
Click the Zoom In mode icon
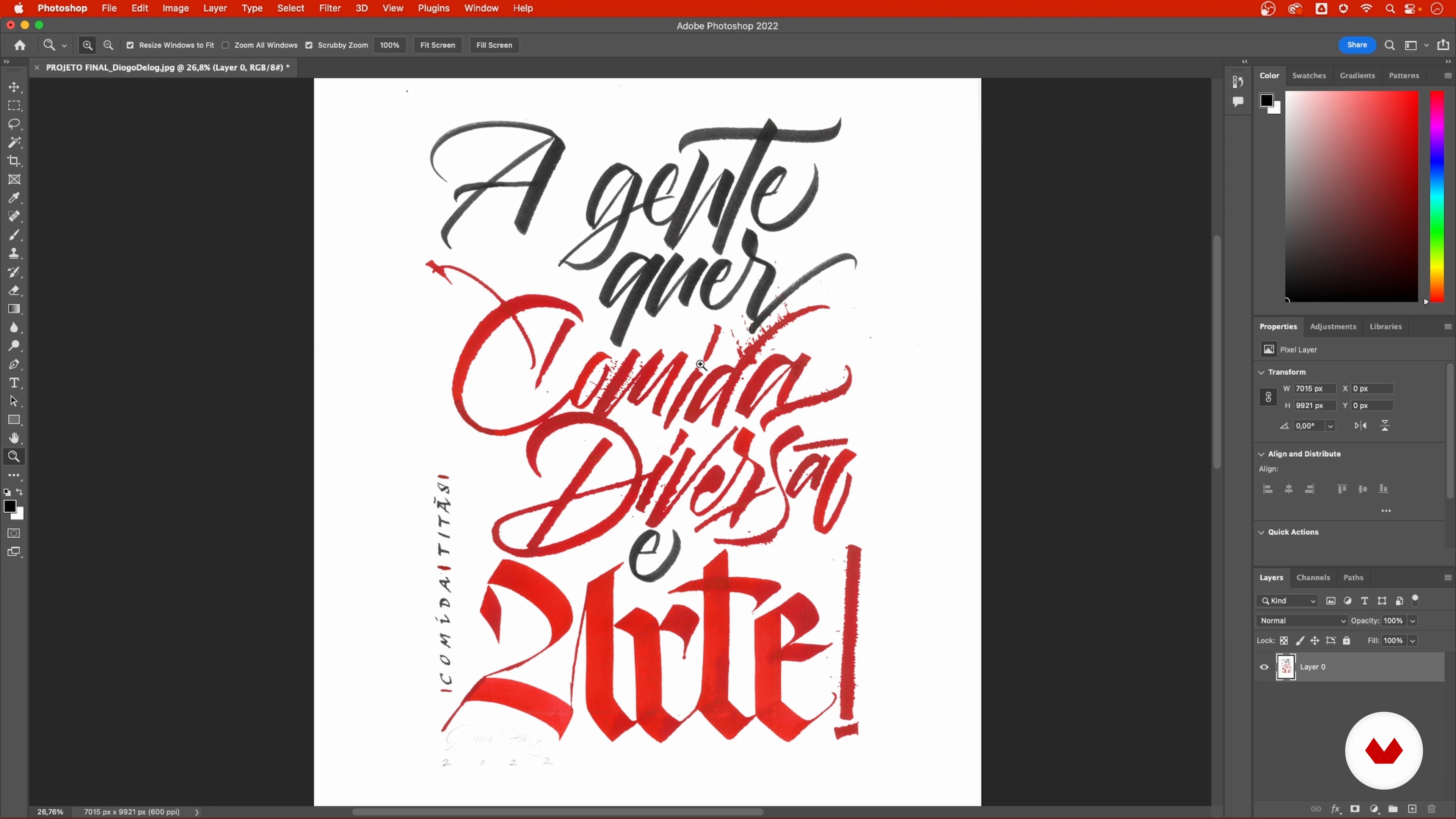coord(88,45)
